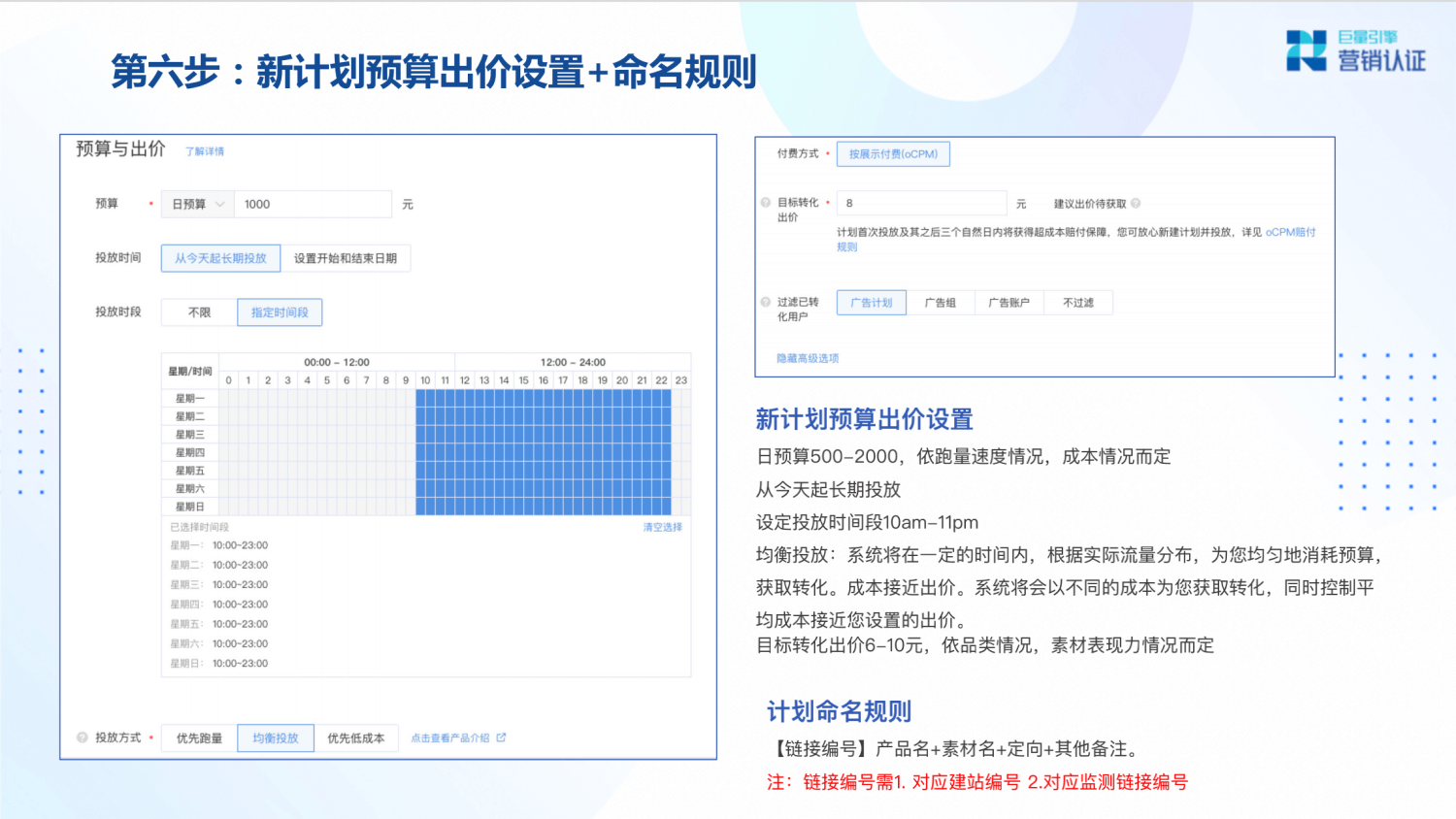The height and width of the screenshot is (819, 1456).
Task: Choose 不过滤 for converted users
Action: (1078, 303)
